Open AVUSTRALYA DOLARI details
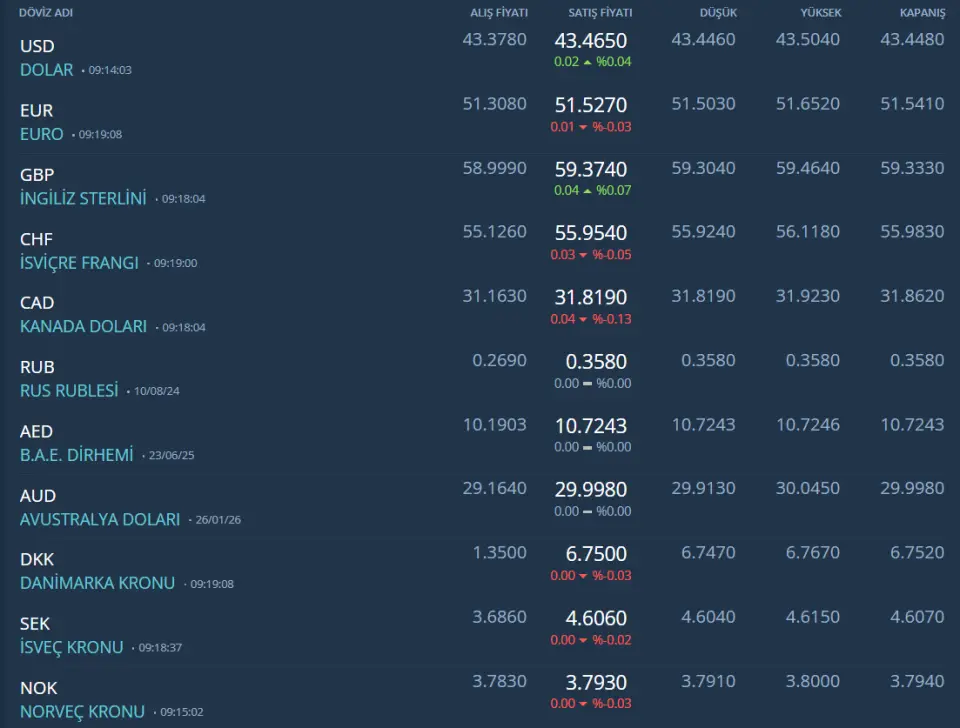Image resolution: width=960 pixels, height=728 pixels. (x=100, y=520)
